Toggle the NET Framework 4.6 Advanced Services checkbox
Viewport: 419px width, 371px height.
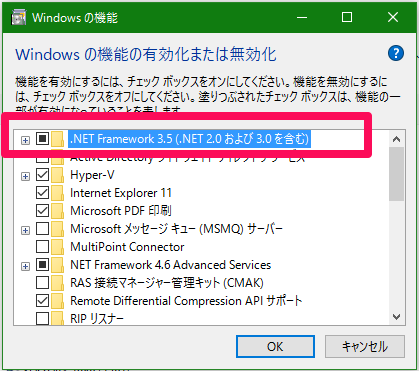(x=42, y=265)
